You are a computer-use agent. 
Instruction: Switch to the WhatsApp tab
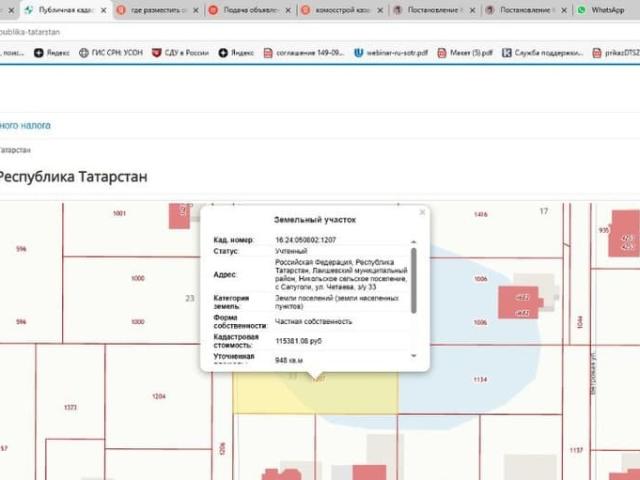click(x=607, y=9)
